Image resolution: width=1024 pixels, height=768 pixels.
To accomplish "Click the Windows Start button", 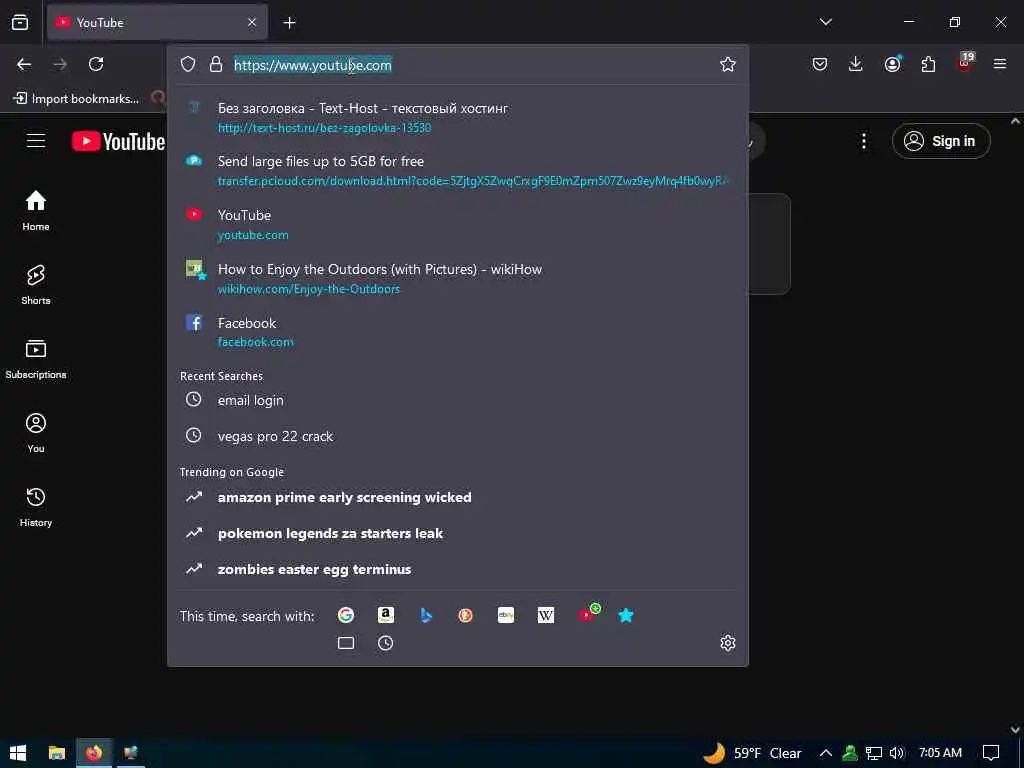I will [18, 753].
